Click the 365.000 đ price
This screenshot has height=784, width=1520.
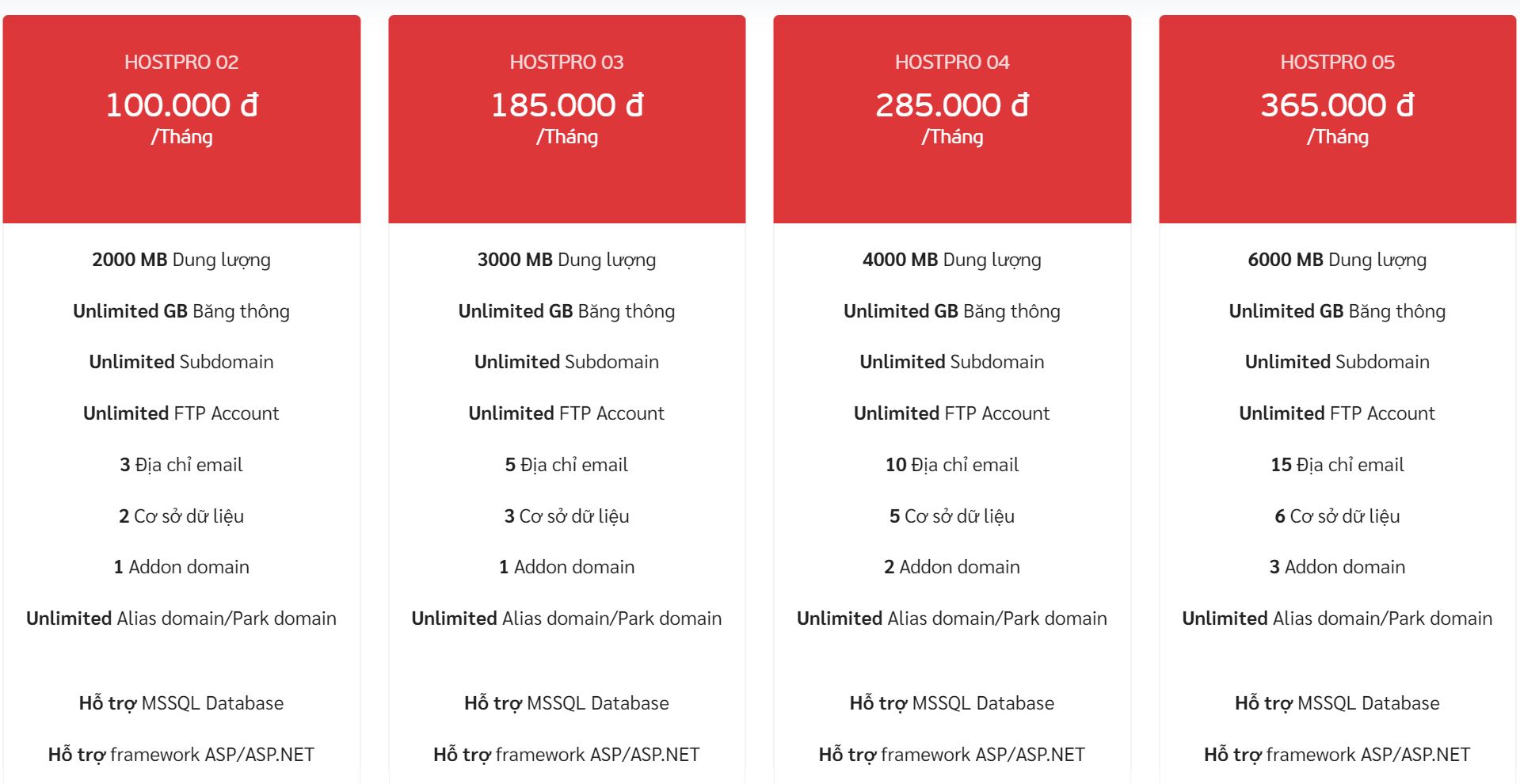coord(1337,105)
